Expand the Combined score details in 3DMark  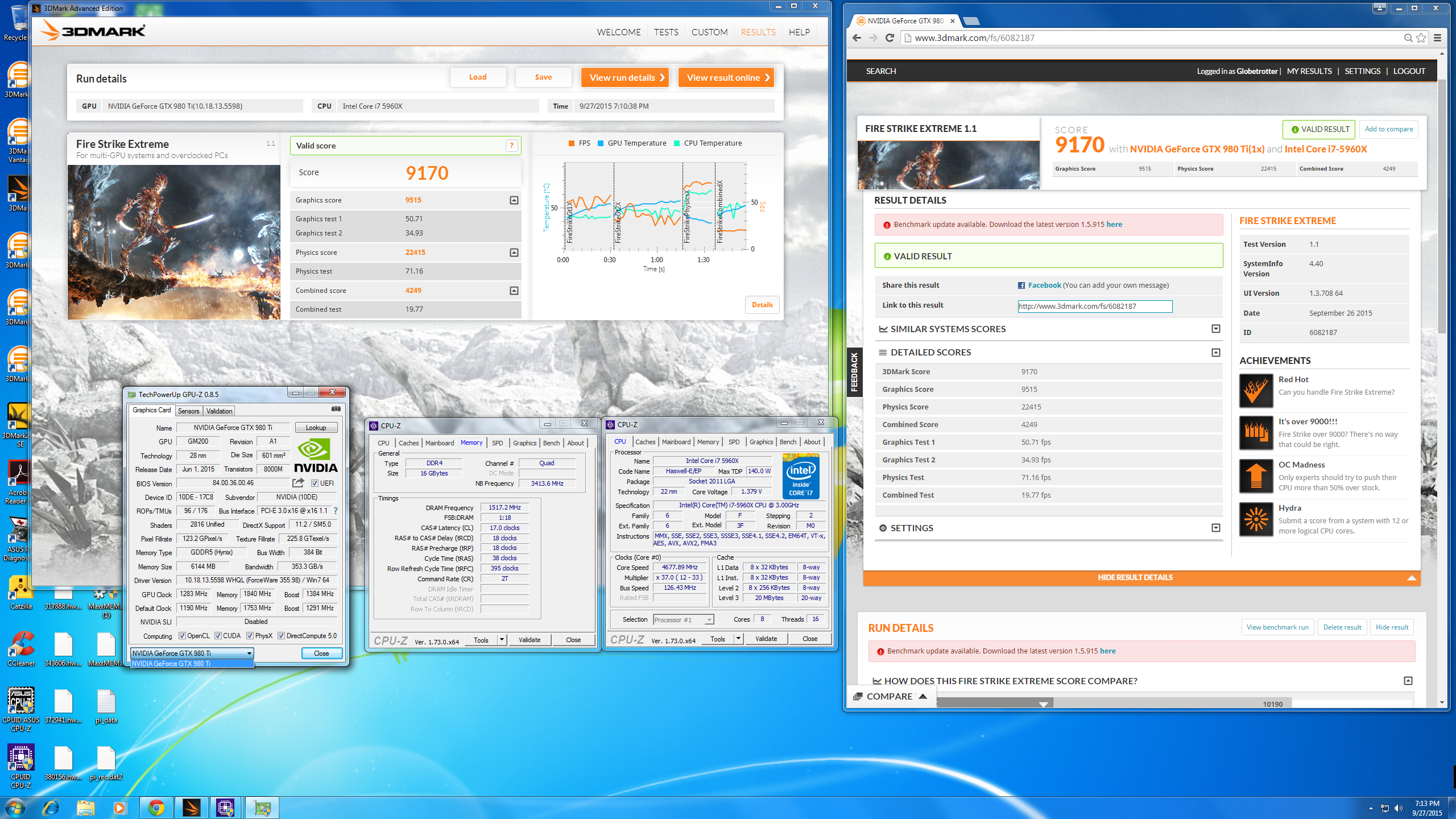[514, 291]
